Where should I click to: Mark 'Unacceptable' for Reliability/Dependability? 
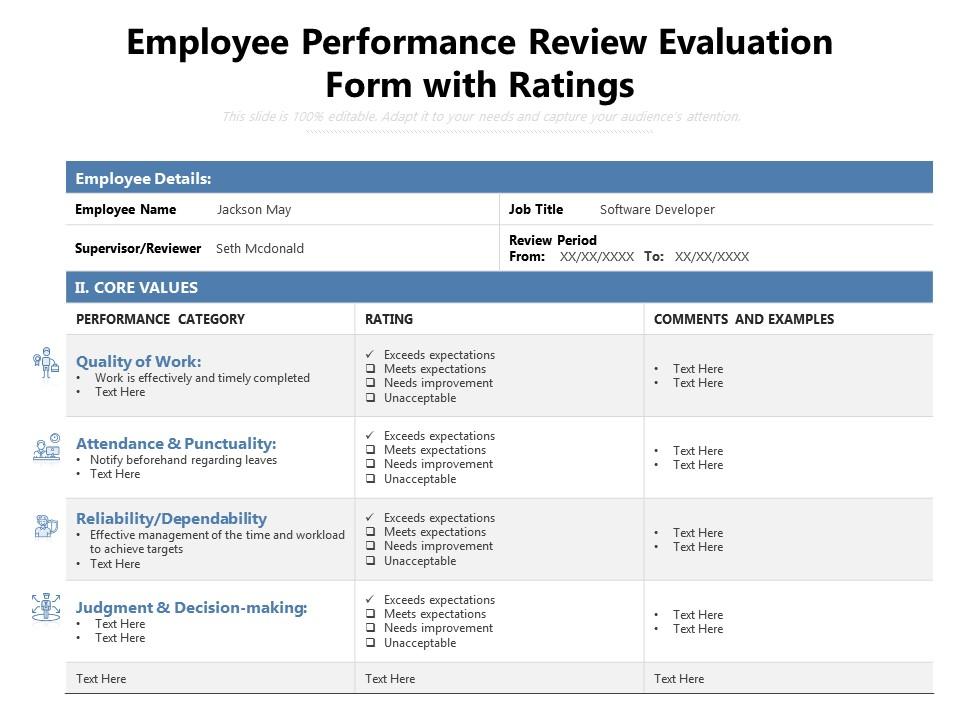pos(371,561)
